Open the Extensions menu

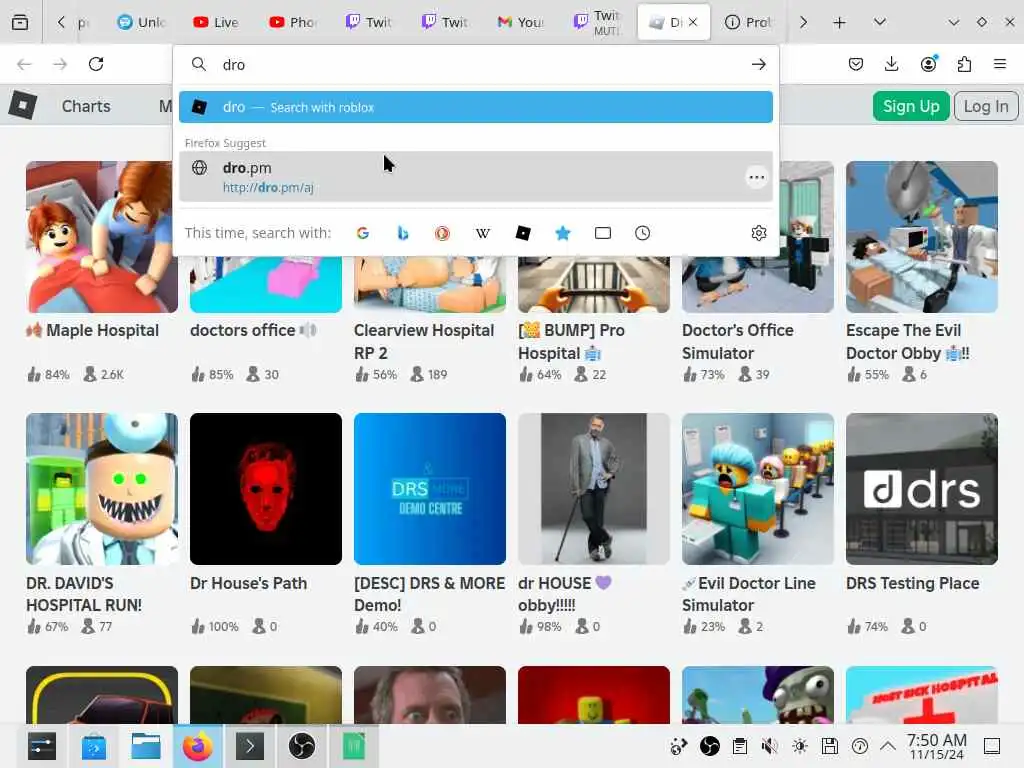coord(964,64)
